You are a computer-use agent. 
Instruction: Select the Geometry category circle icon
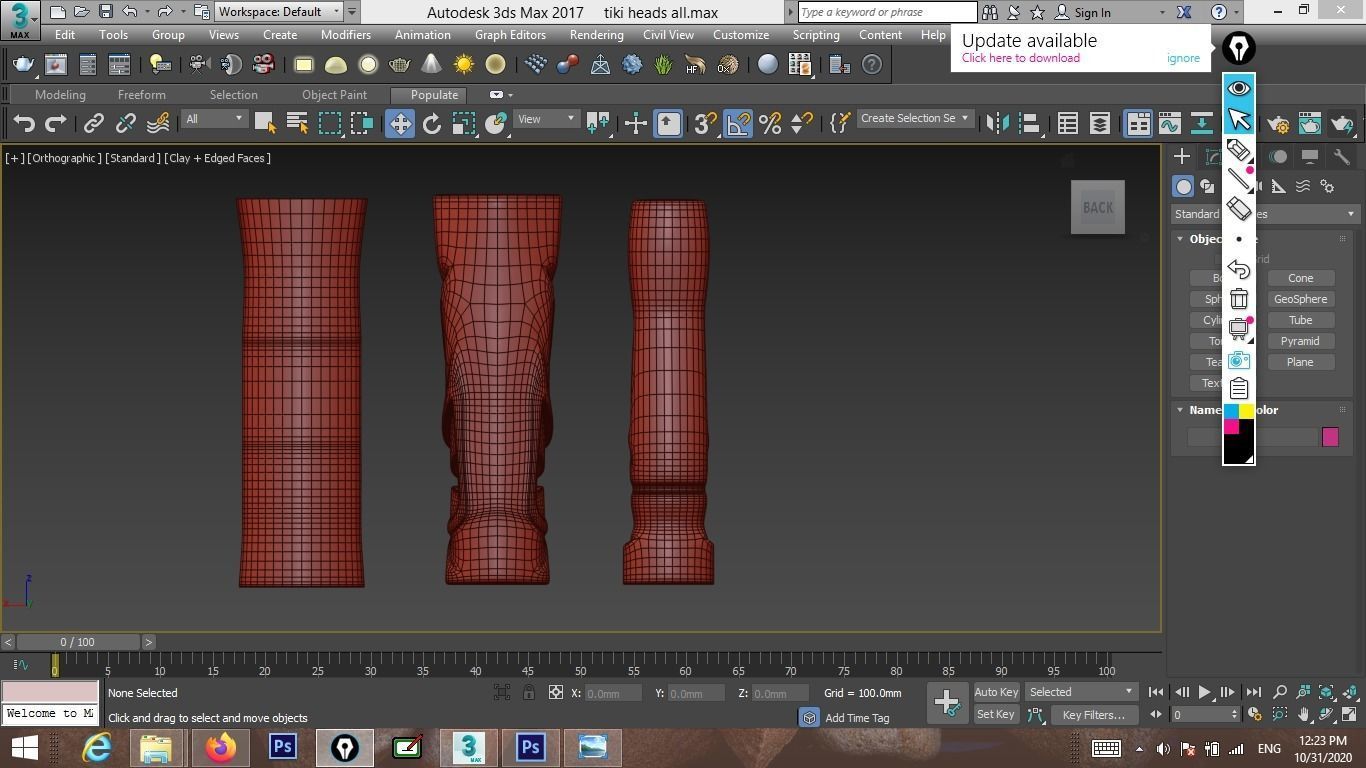pyautogui.click(x=1183, y=187)
